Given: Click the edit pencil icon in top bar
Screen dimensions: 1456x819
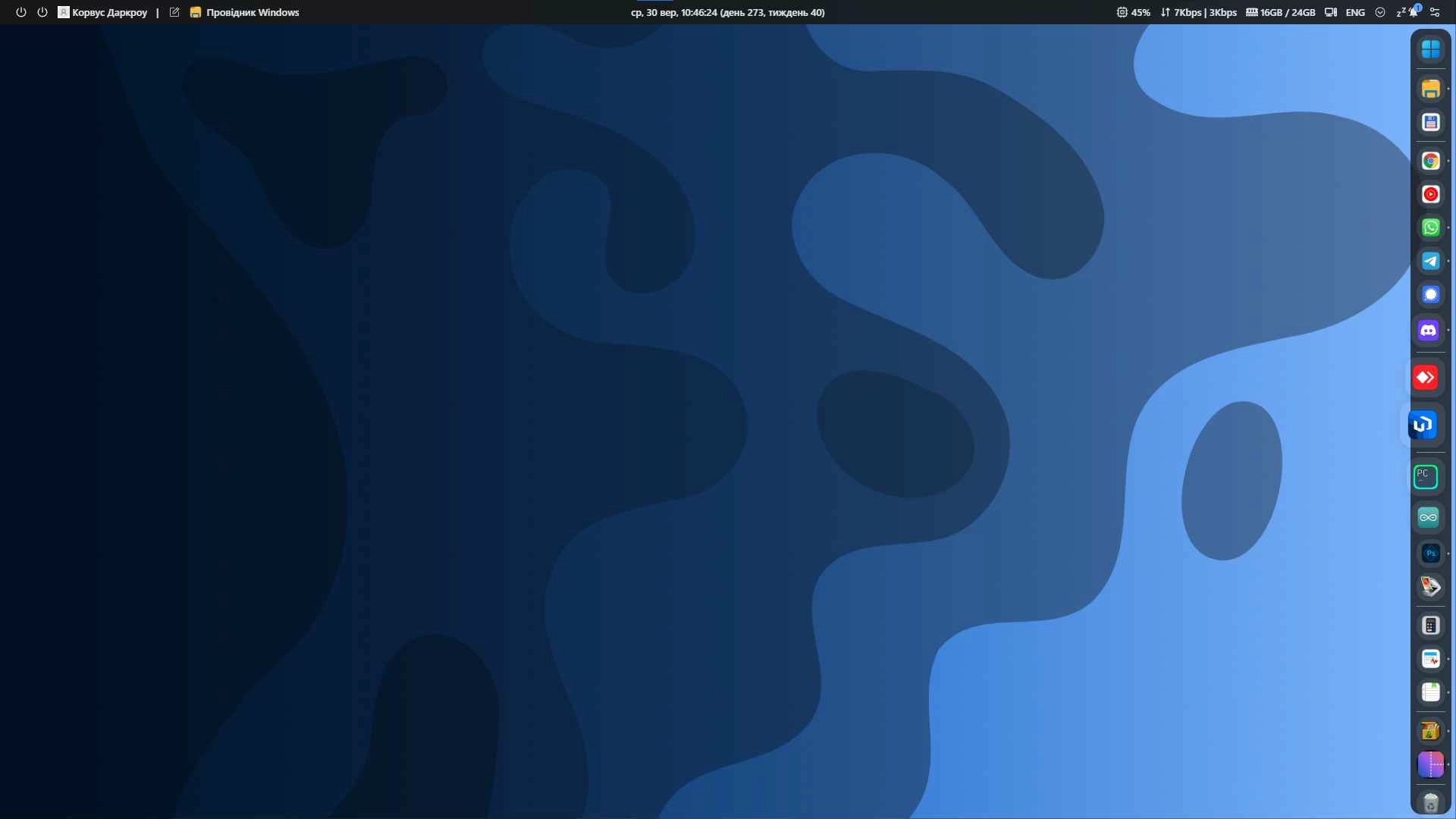Looking at the screenshot, I should (x=174, y=12).
